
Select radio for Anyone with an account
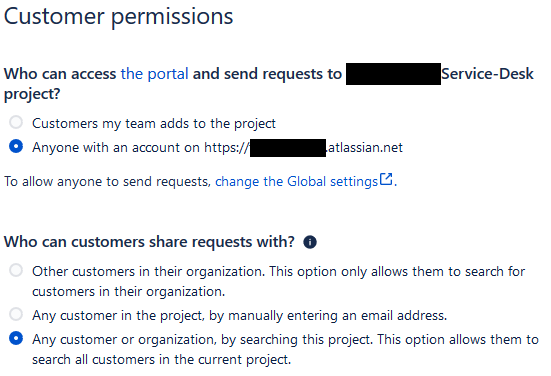pos(16,146)
